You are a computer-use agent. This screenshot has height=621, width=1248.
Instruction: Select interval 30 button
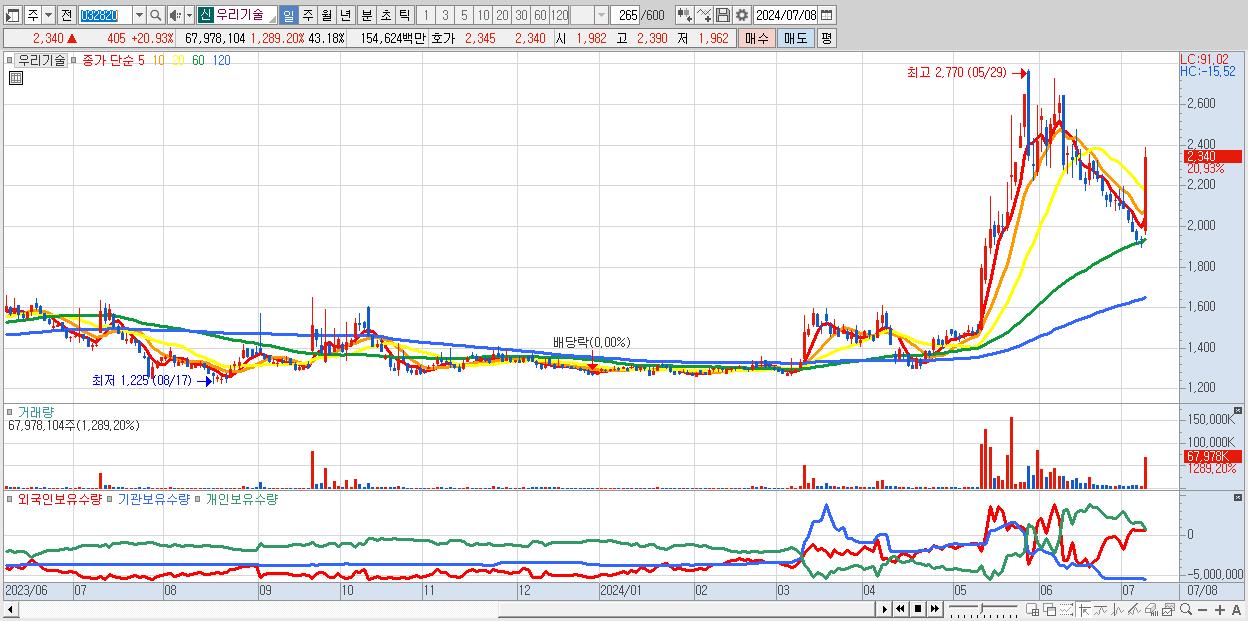pos(521,15)
